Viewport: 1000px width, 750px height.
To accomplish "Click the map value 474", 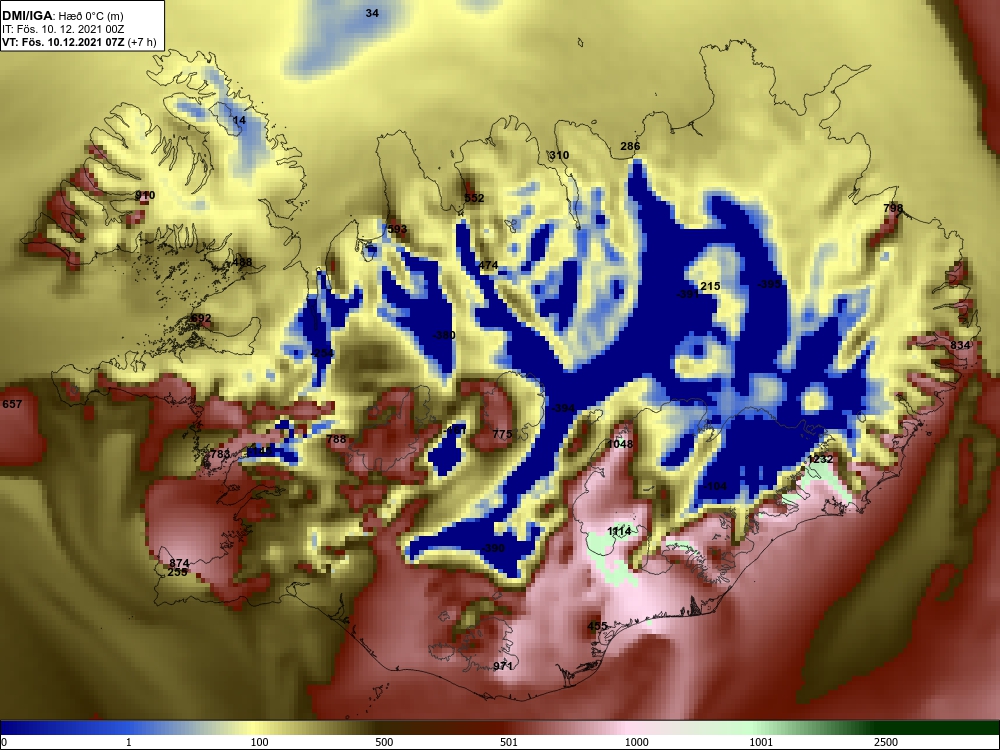I will [488, 265].
